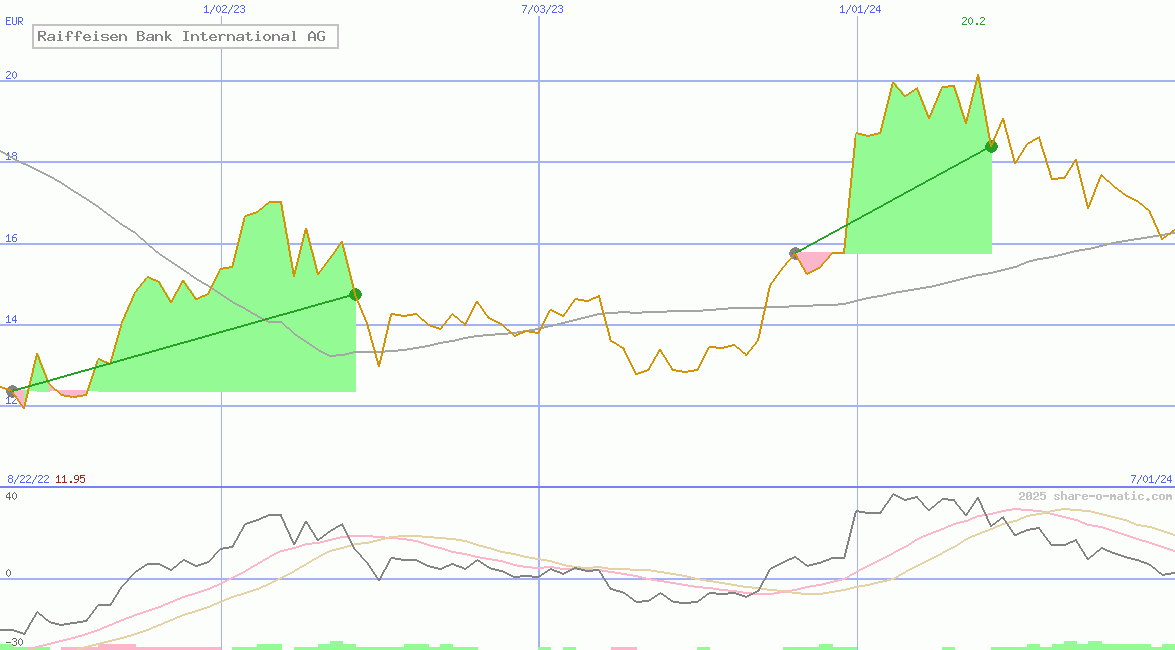Click the Raiffeisen Bank International AG title box

pos(186,37)
